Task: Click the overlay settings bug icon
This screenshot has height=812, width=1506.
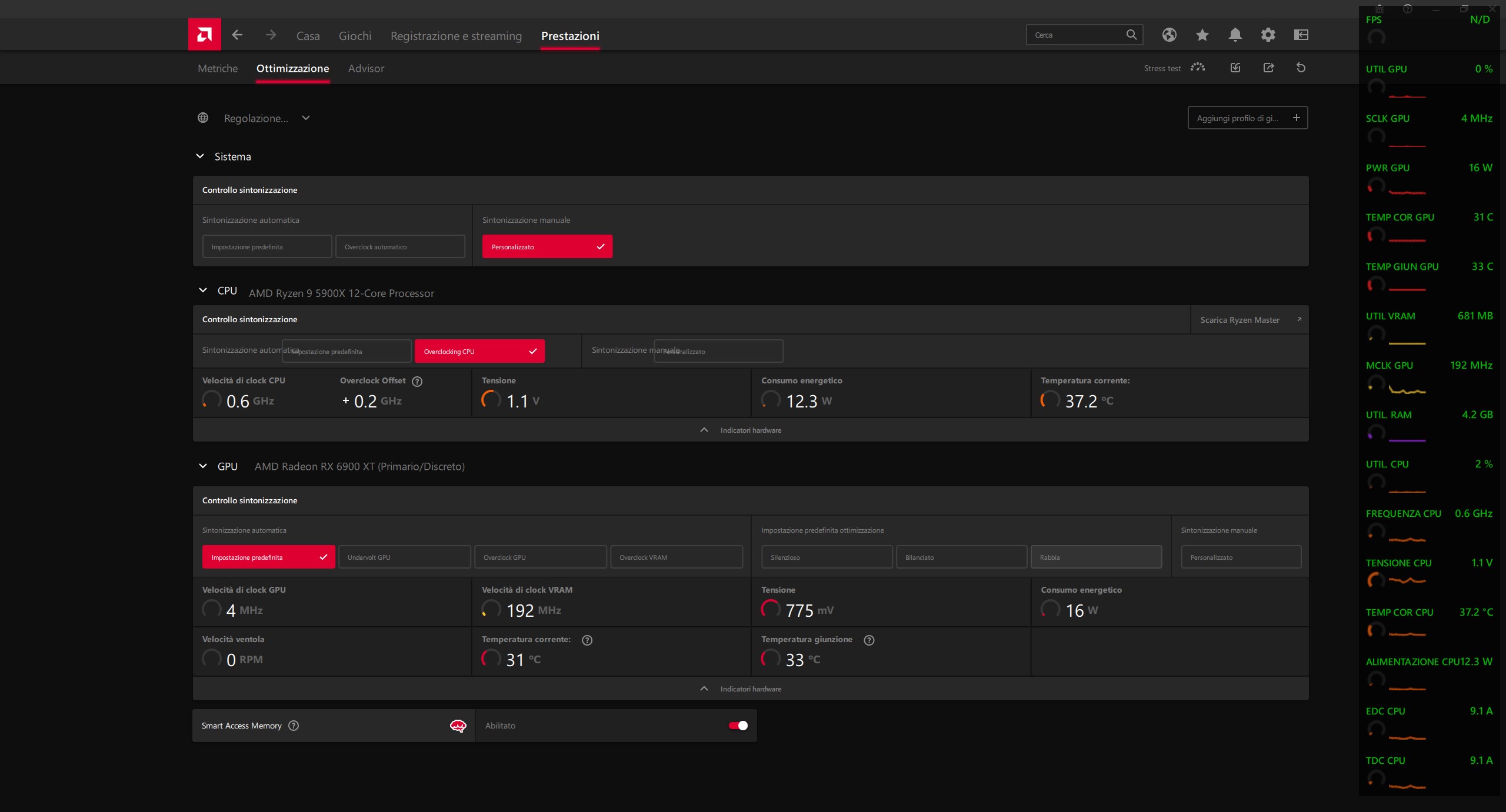Action: click(x=1380, y=8)
